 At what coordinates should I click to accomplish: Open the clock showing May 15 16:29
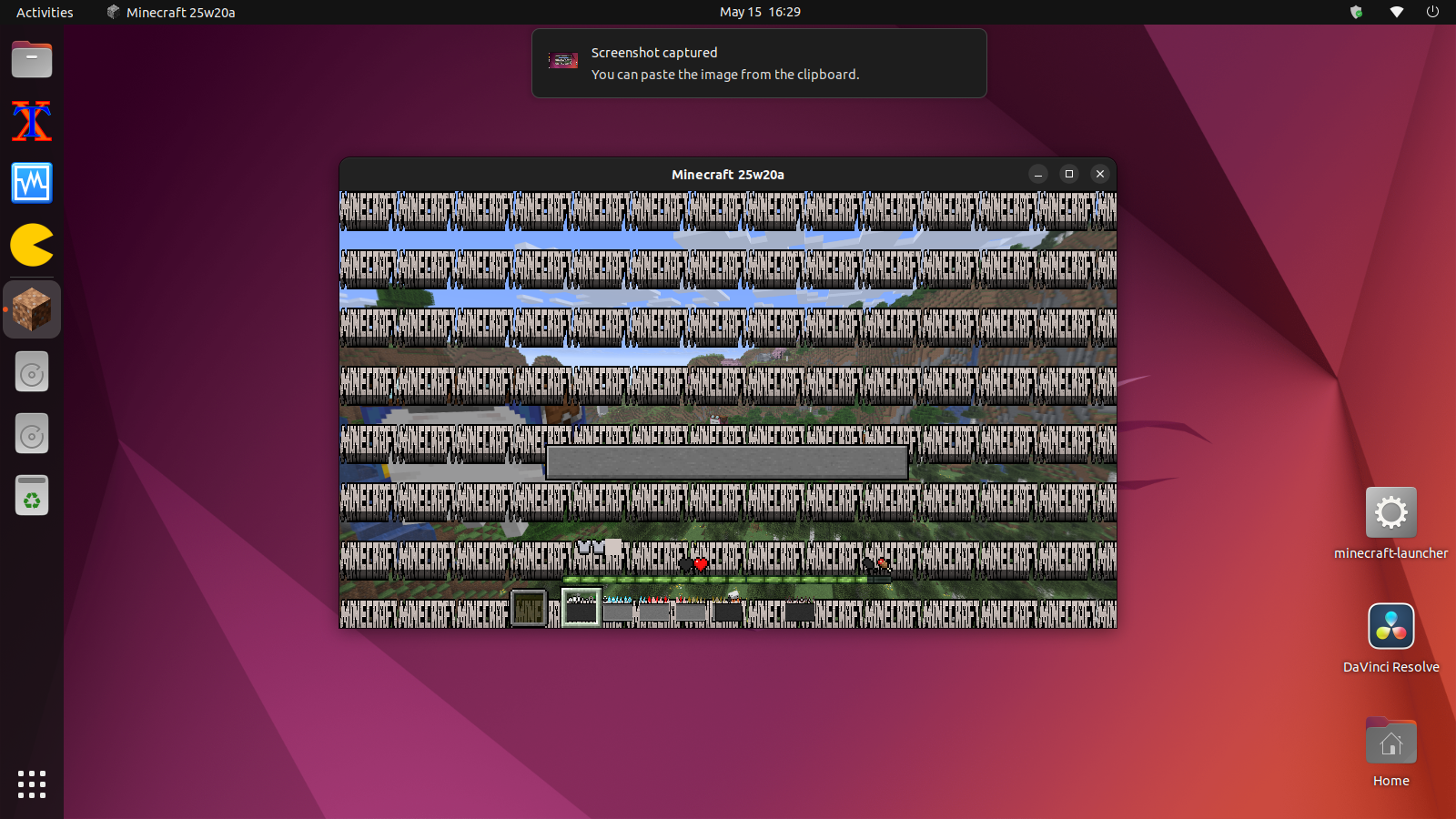point(760,12)
